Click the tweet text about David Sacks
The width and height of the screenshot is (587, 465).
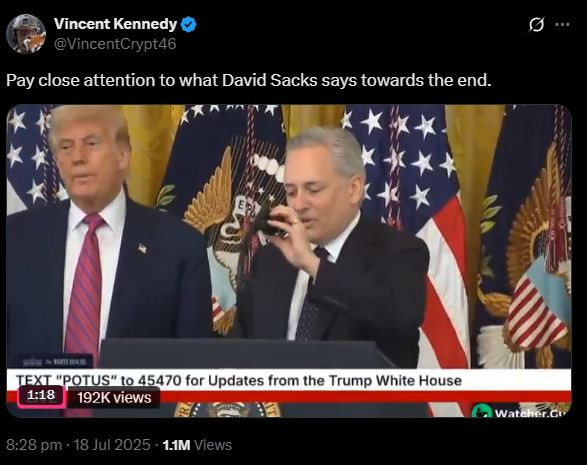[x=248, y=80]
